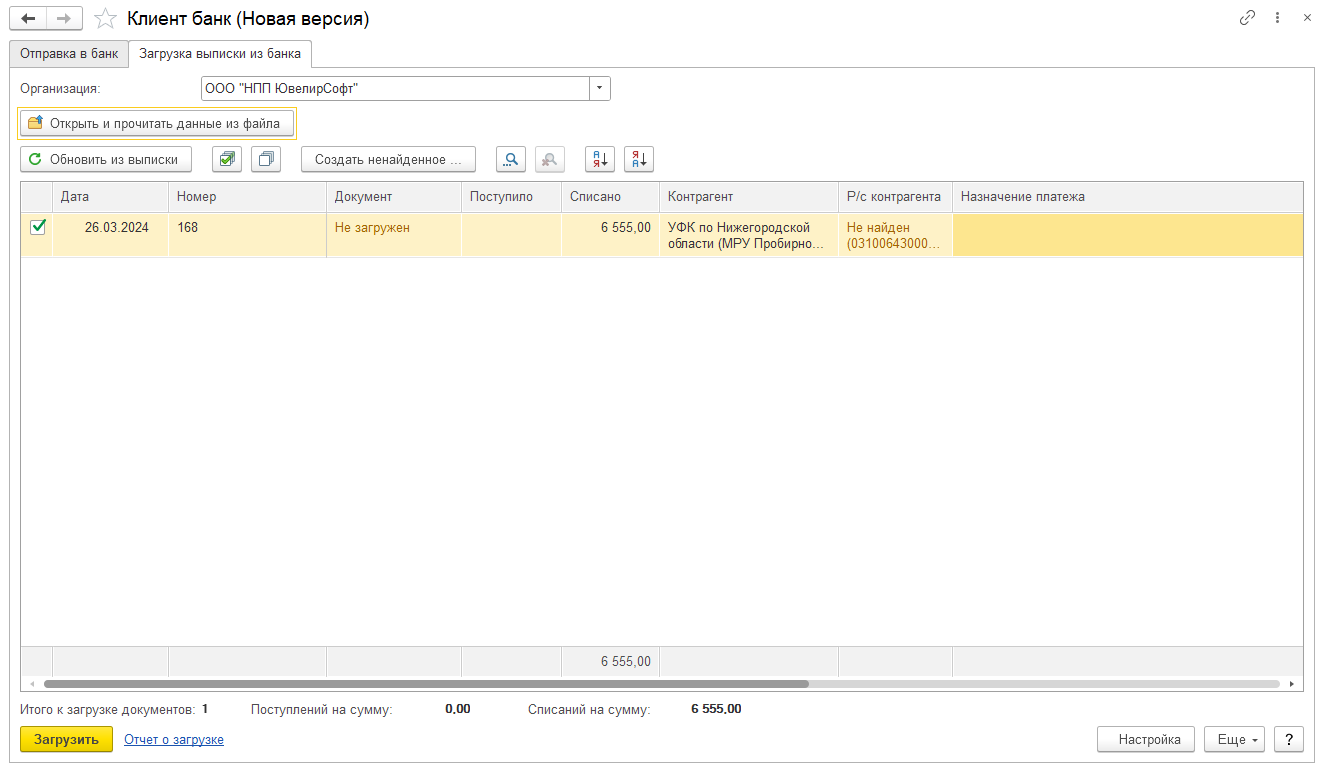Viewport: 1320px width, 771px height.
Task: Check all rows icon in toolbar
Action: (x=227, y=159)
